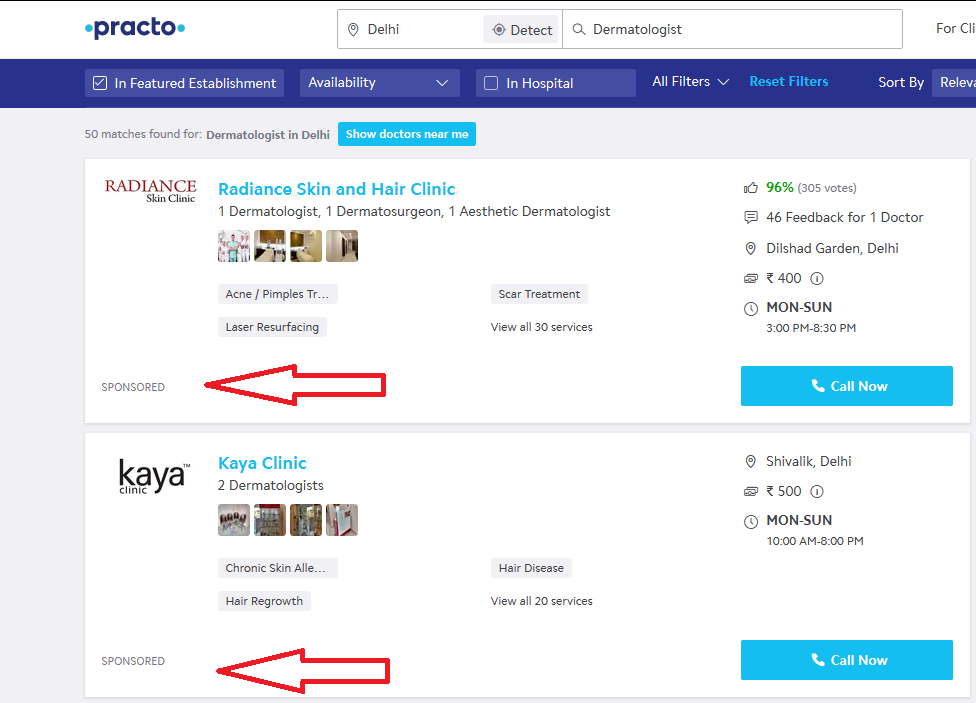Click the 46 Feedback for 1 Doctor text

coord(845,217)
